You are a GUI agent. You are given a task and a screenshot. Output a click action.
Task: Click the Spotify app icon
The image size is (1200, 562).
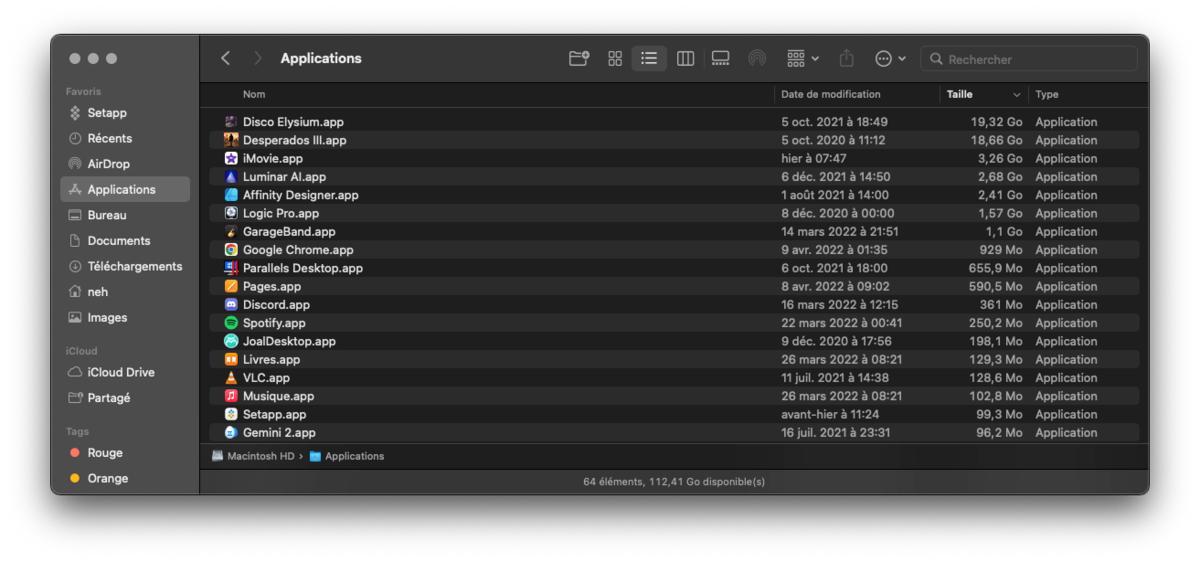tap(231, 323)
